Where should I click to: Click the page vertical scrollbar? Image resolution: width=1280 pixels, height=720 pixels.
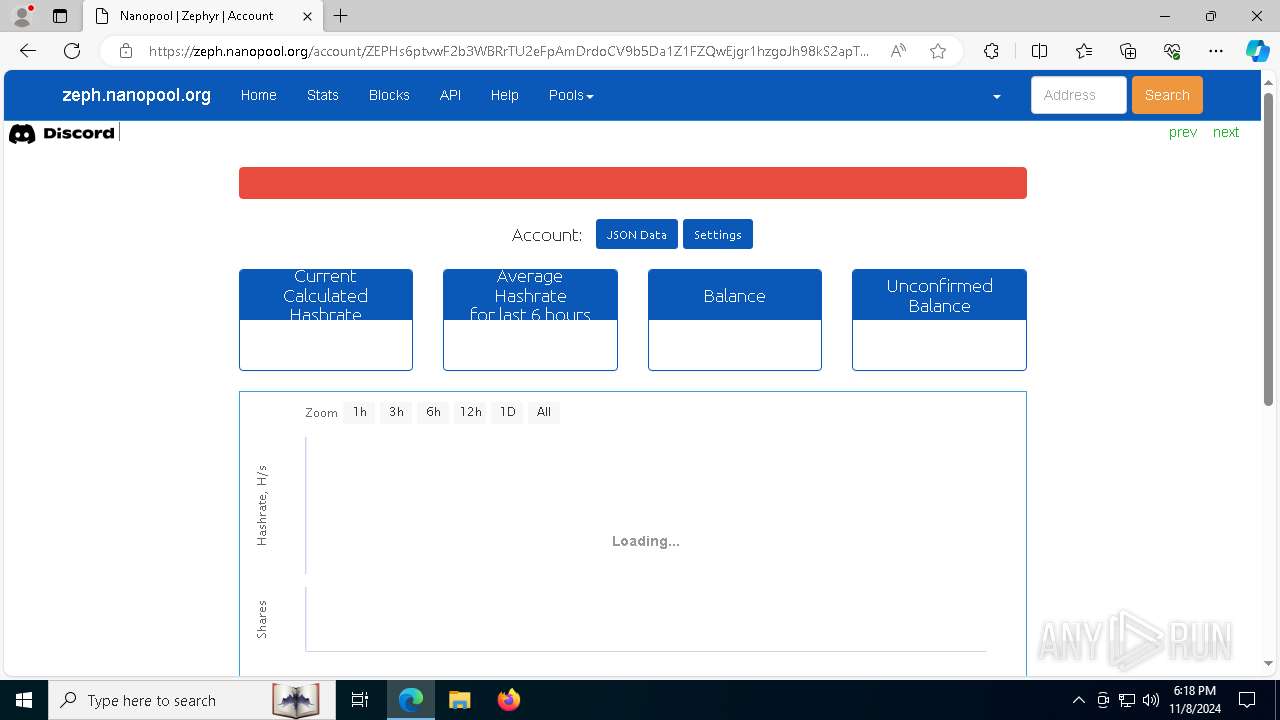[1269, 250]
